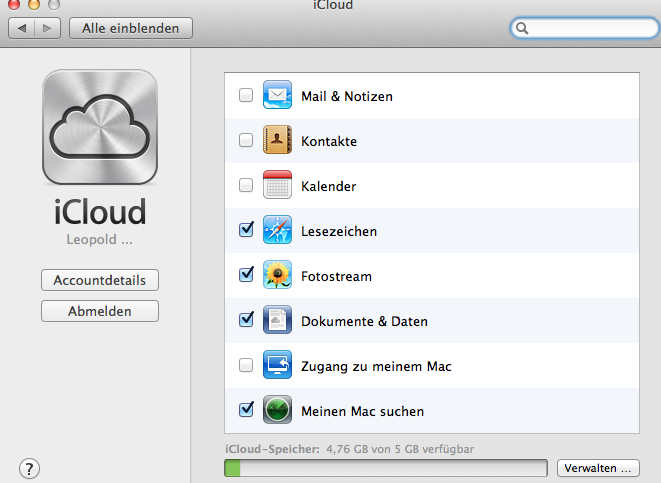Open Accountdetails
This screenshot has width=661, height=483.
click(x=100, y=280)
